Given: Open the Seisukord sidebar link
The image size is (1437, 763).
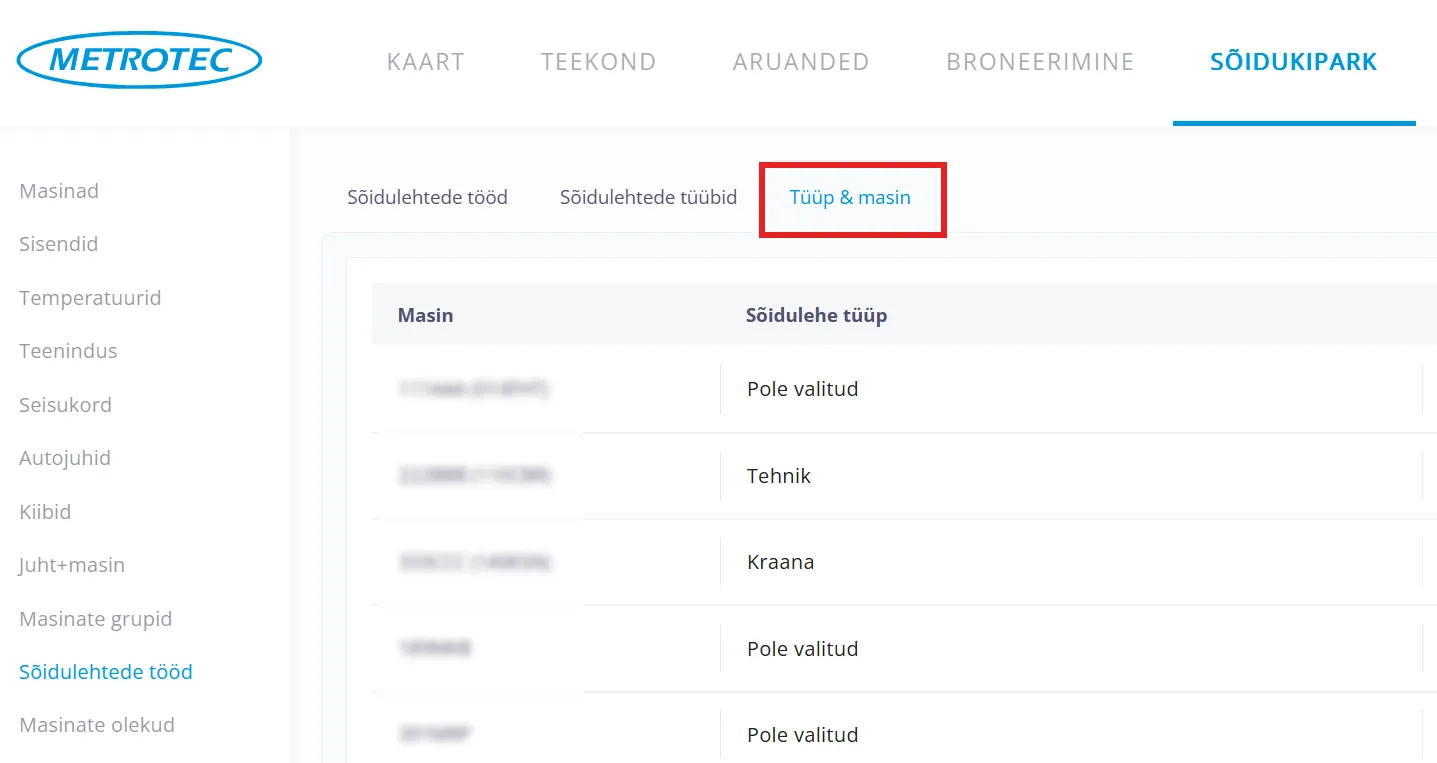Looking at the screenshot, I should tap(65, 405).
